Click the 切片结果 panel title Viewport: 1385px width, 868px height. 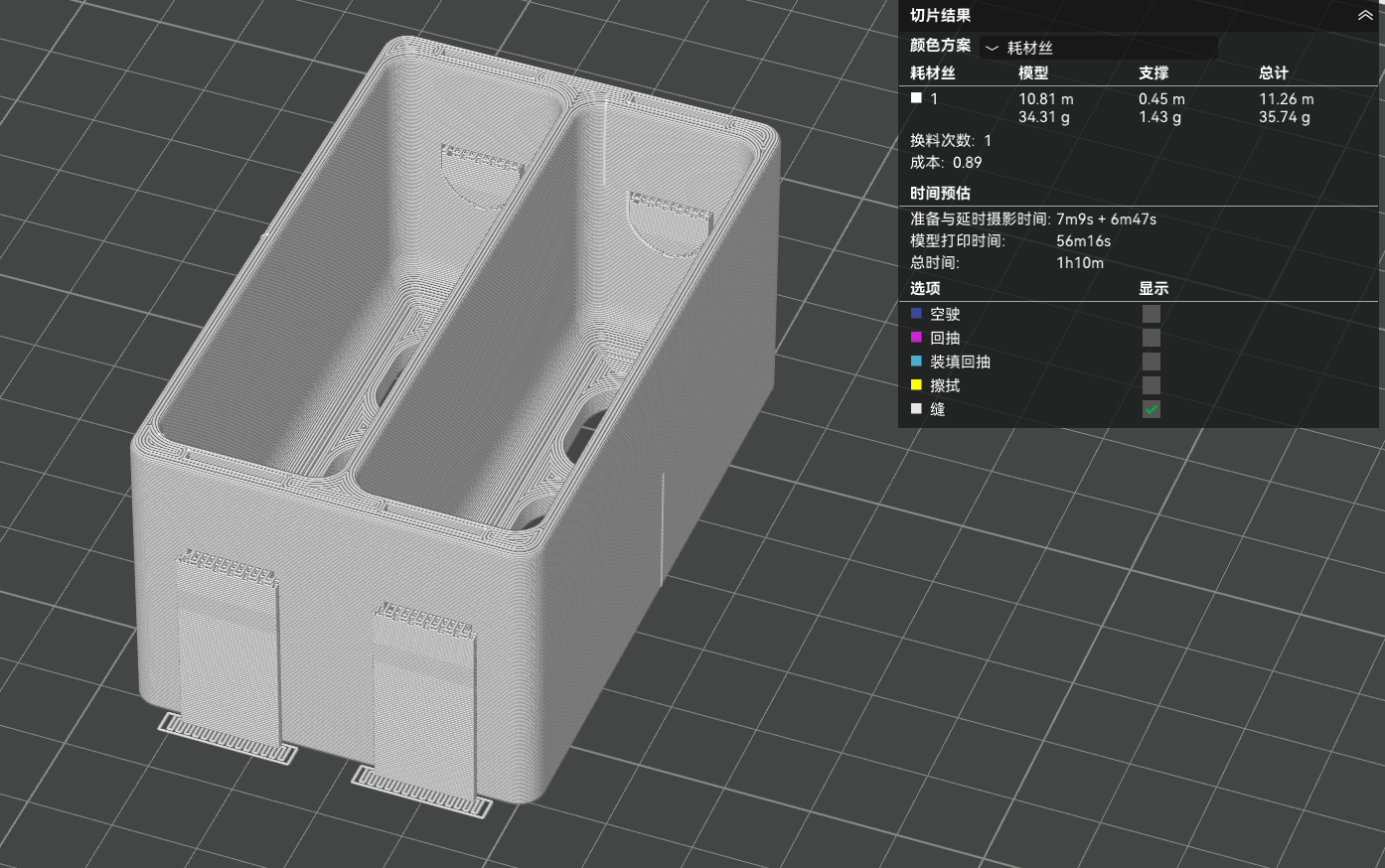coord(940,15)
